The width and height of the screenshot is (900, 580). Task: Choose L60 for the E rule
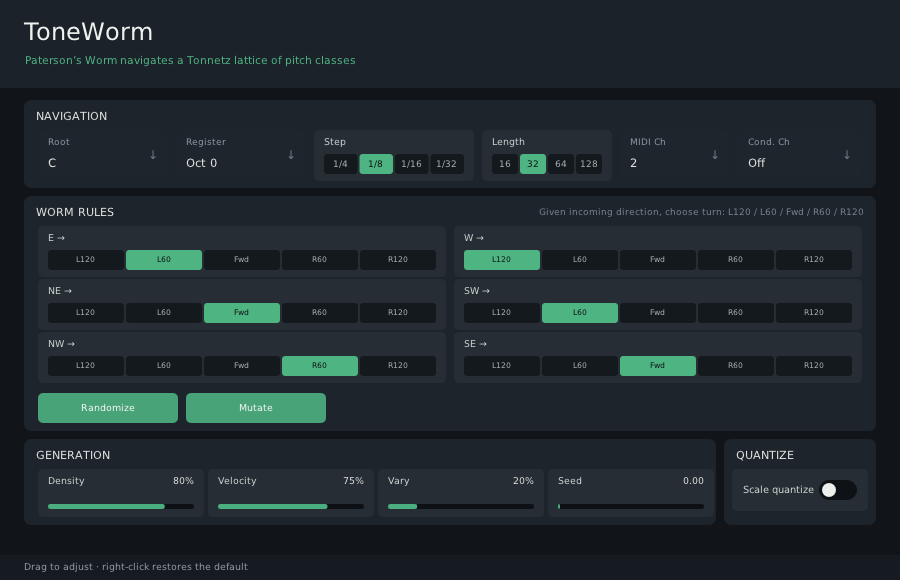[164, 260]
